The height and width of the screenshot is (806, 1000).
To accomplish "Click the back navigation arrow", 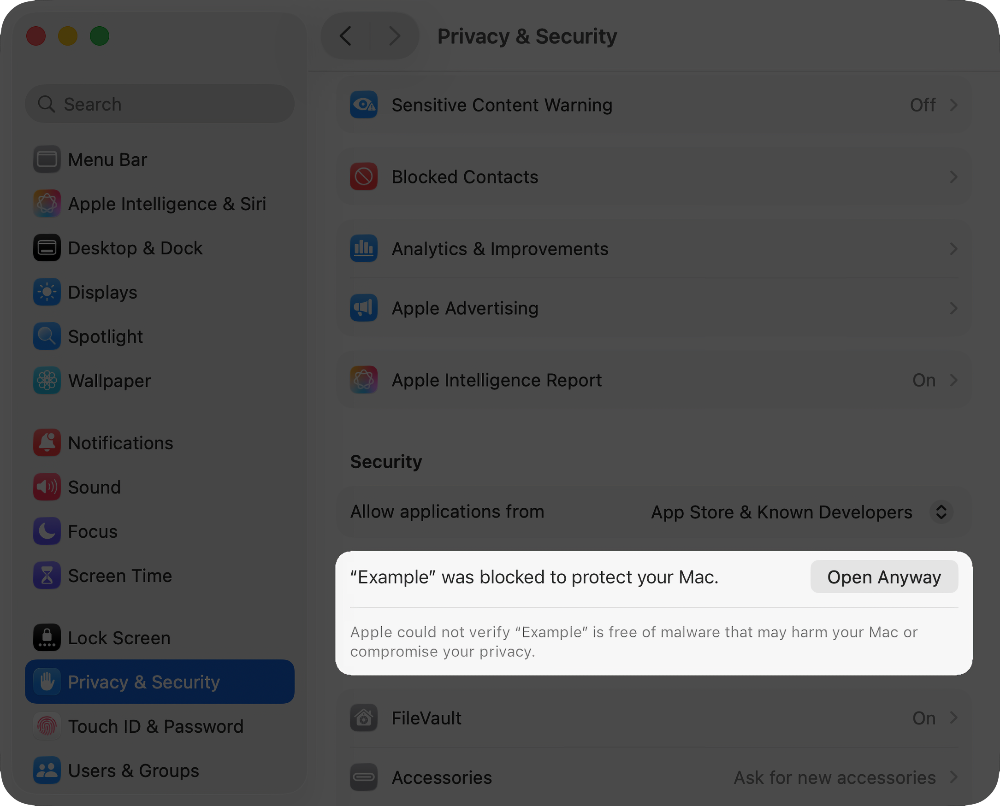I will coord(345,36).
